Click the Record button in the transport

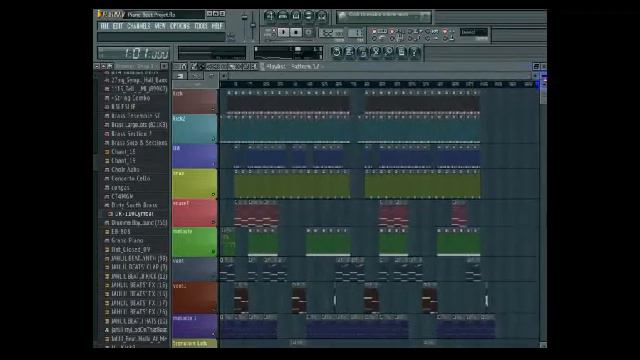(309, 32)
